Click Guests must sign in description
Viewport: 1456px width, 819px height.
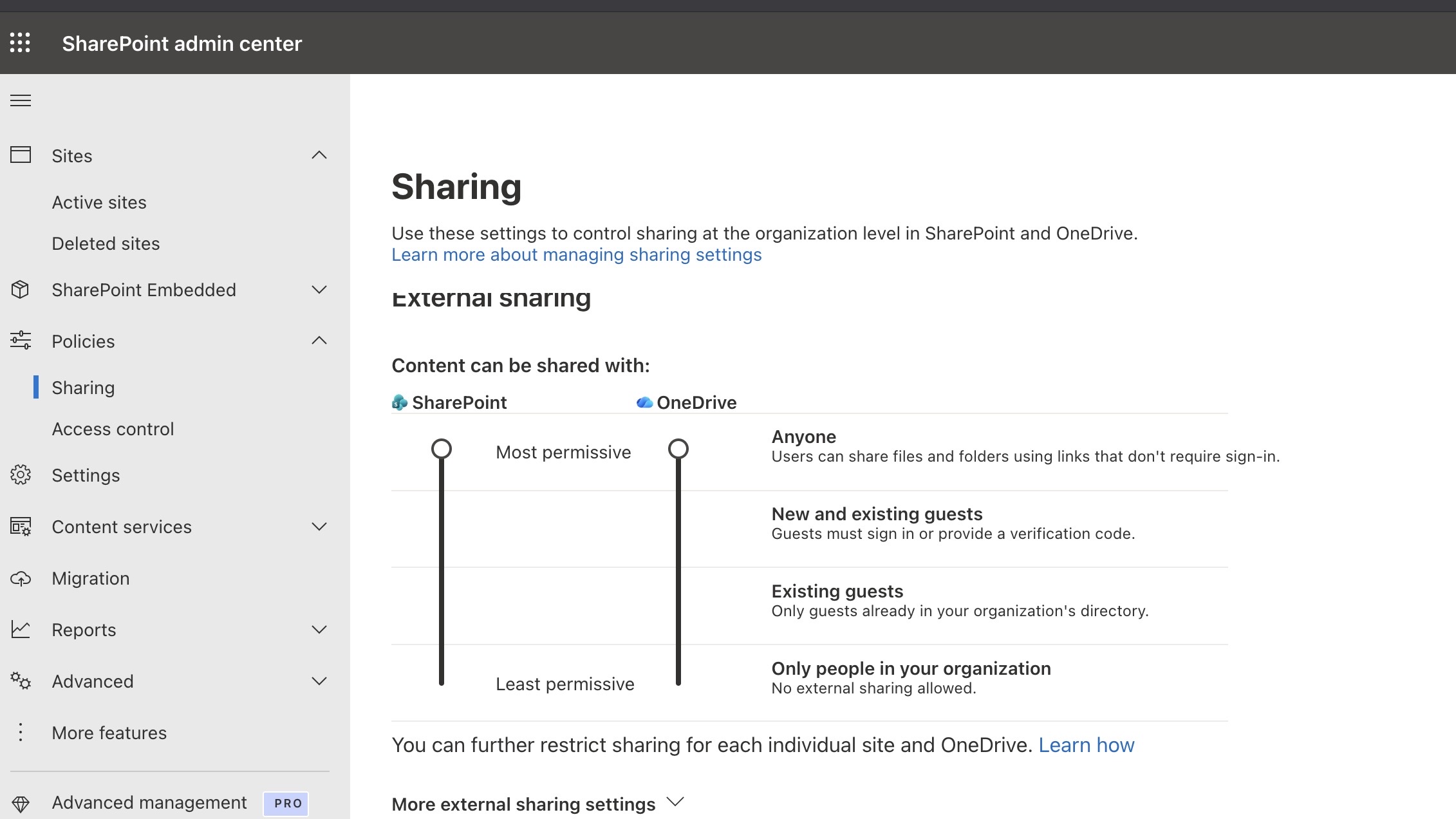[953, 534]
